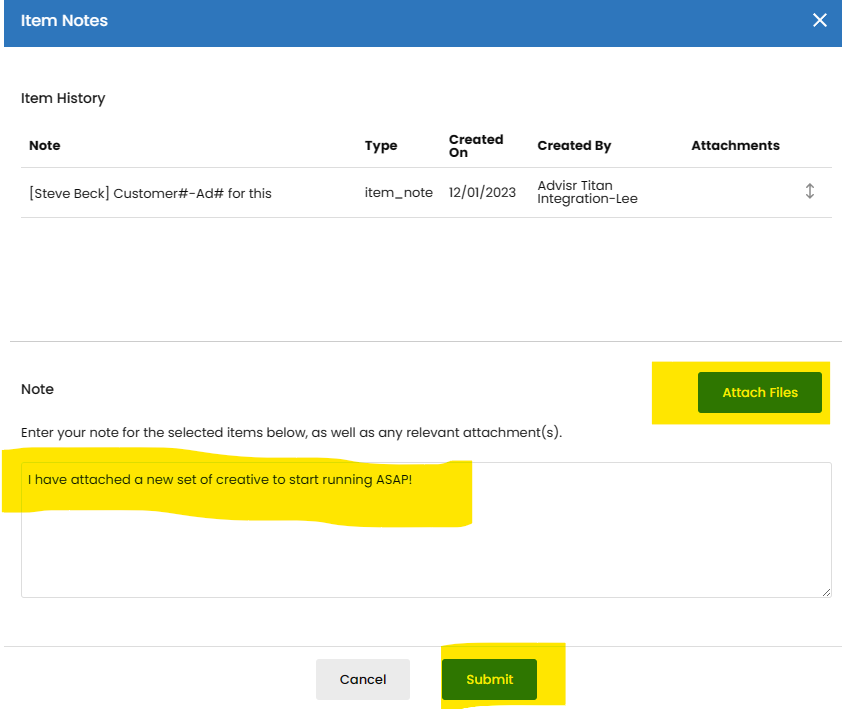Image resolution: width=842 pixels, height=710 pixels.
Task: Sort by the Created By column header
Action: pos(574,146)
